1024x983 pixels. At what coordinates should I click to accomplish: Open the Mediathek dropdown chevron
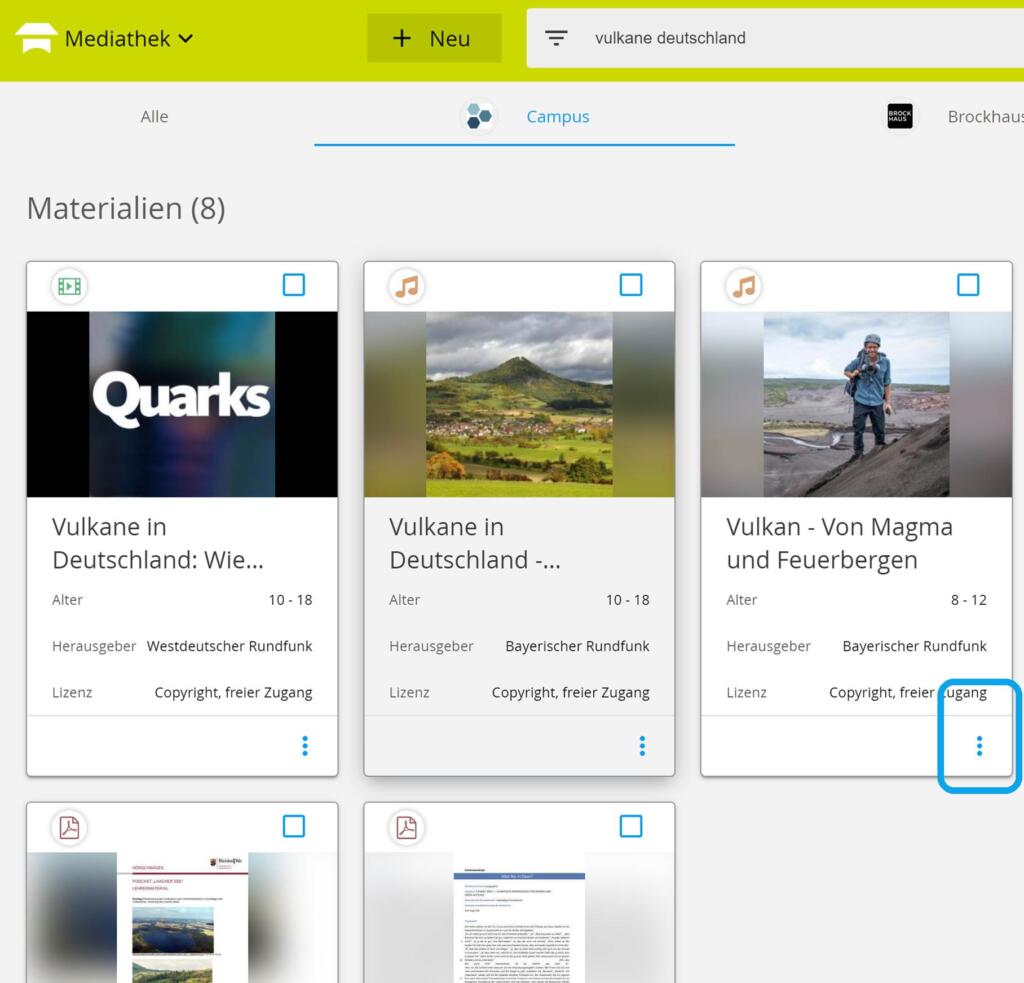(x=186, y=39)
